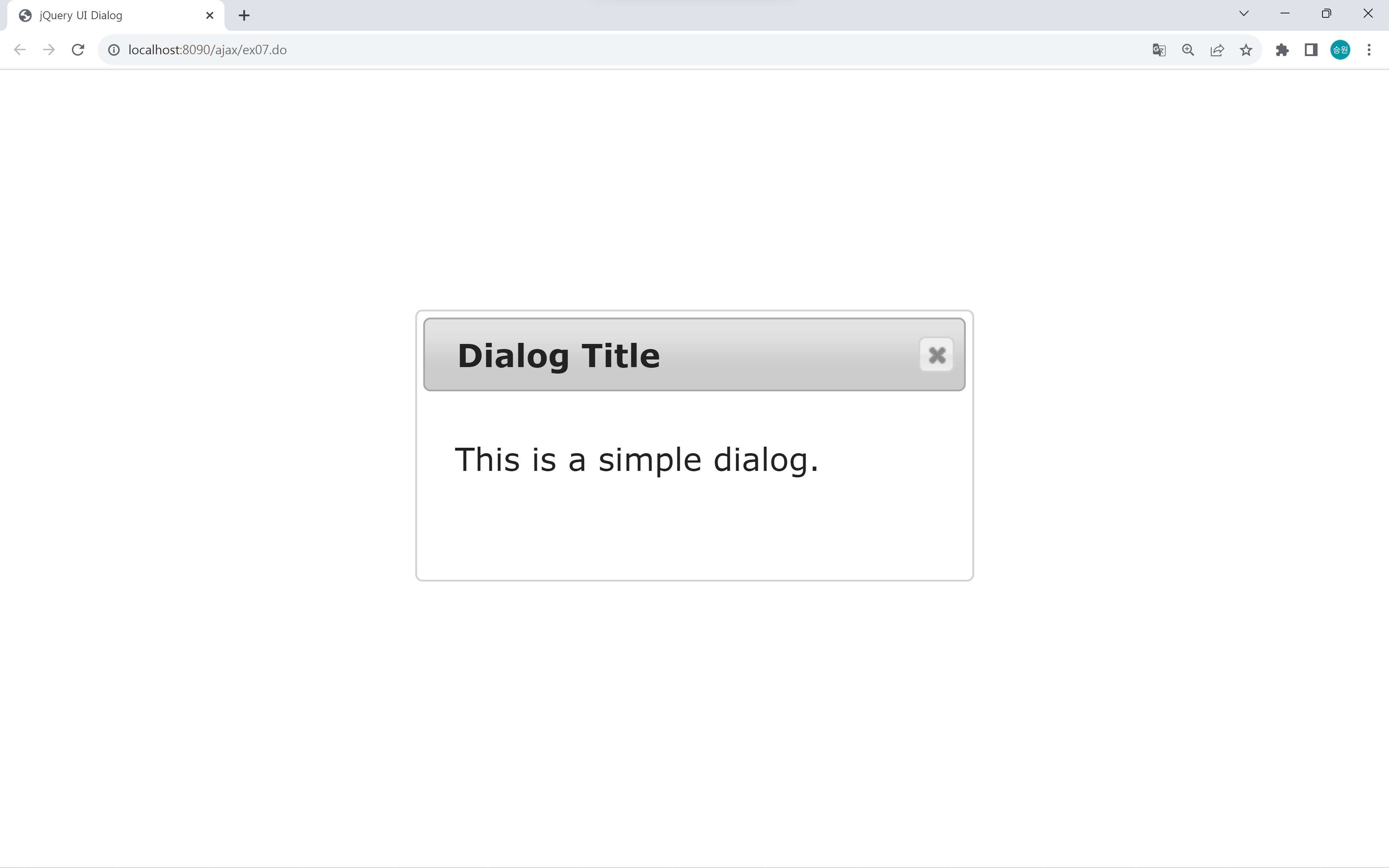Viewport: 1389px width, 868px height.
Task: Open a new tab
Action: 244,16
